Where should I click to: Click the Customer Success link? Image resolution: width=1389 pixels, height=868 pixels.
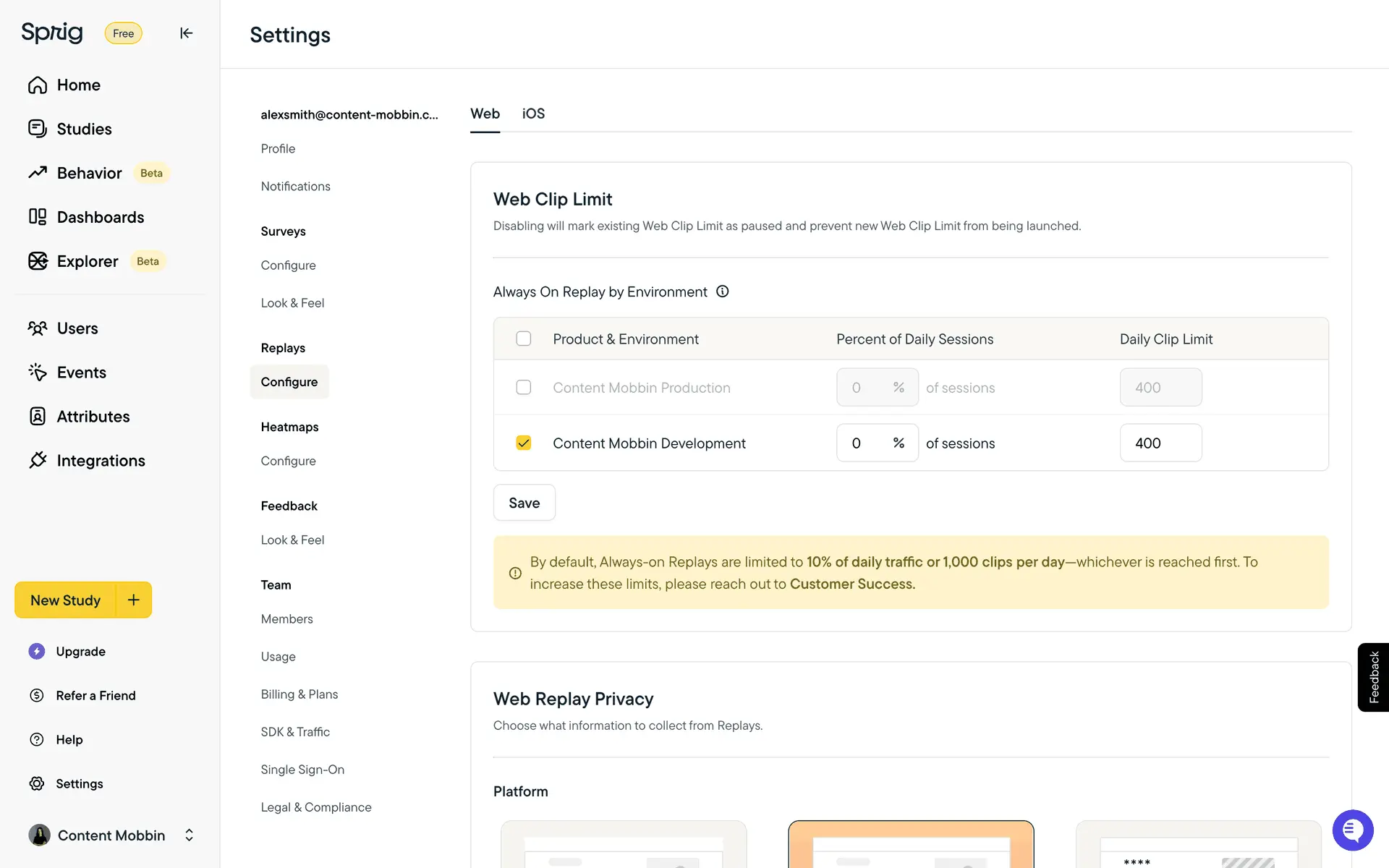[852, 584]
